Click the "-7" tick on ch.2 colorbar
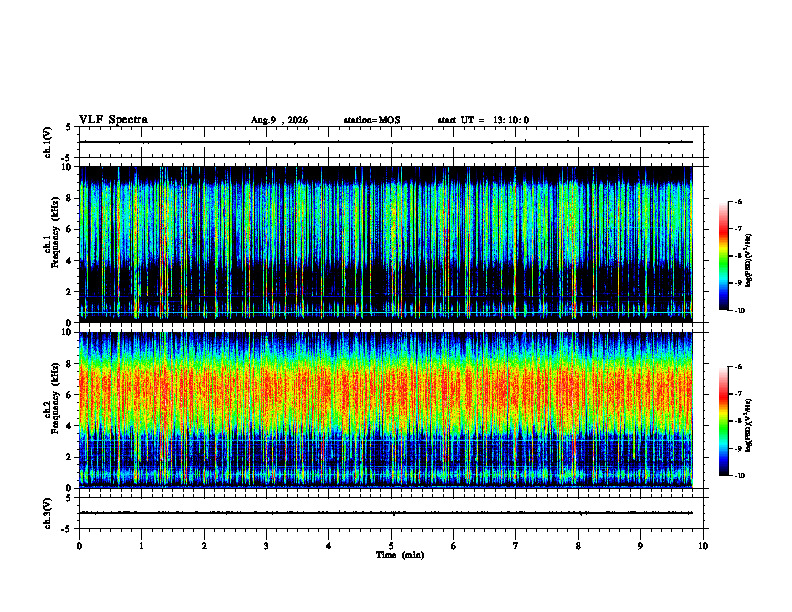Screen dimensions: 792x612 [738, 393]
